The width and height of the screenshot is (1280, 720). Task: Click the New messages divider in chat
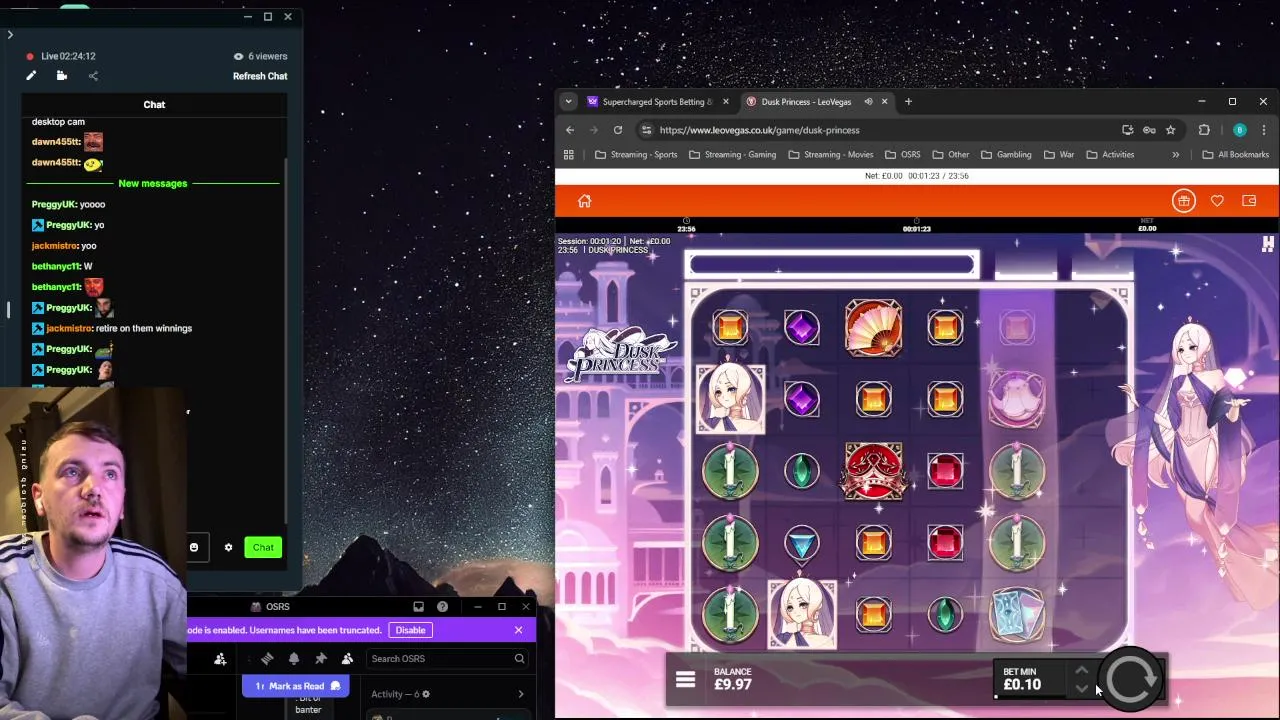point(153,183)
